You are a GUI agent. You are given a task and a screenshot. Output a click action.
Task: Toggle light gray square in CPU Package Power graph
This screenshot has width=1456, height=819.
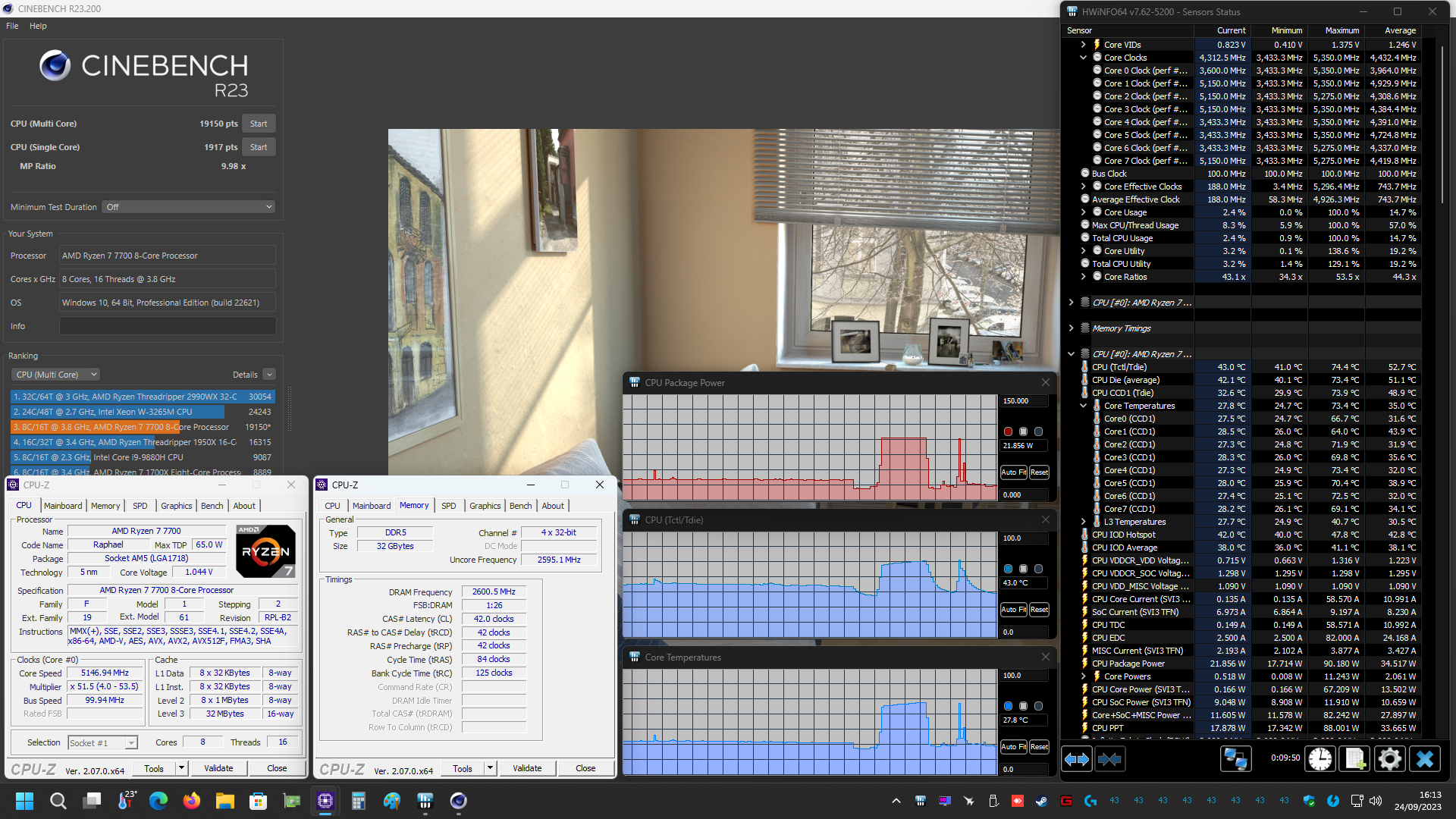pyautogui.click(x=1024, y=432)
